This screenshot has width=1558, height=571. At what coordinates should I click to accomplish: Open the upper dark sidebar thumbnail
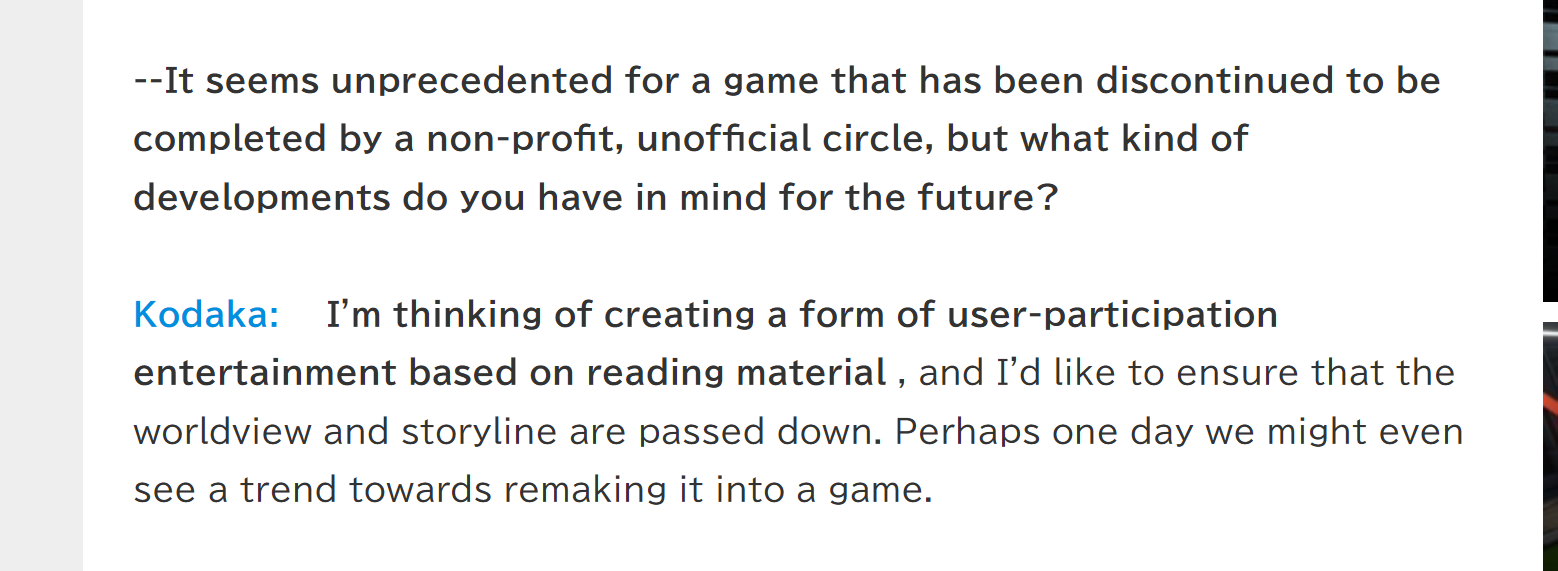click(1550, 150)
